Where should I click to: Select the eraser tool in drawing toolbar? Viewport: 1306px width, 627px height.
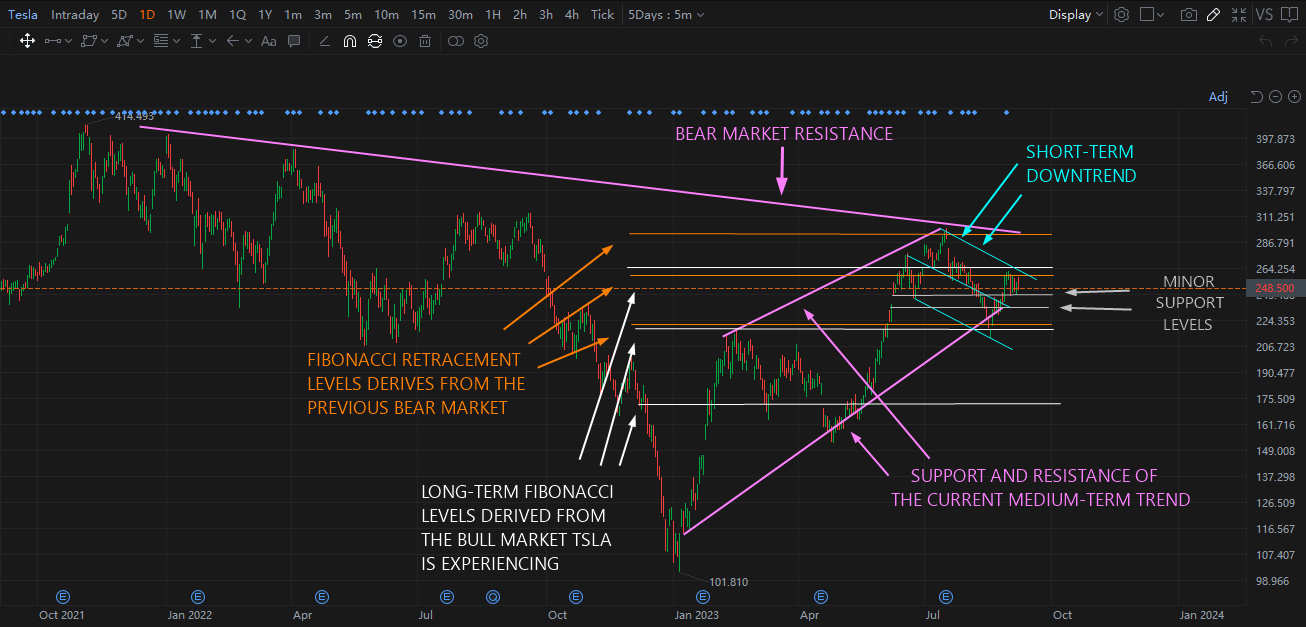[x=324, y=41]
